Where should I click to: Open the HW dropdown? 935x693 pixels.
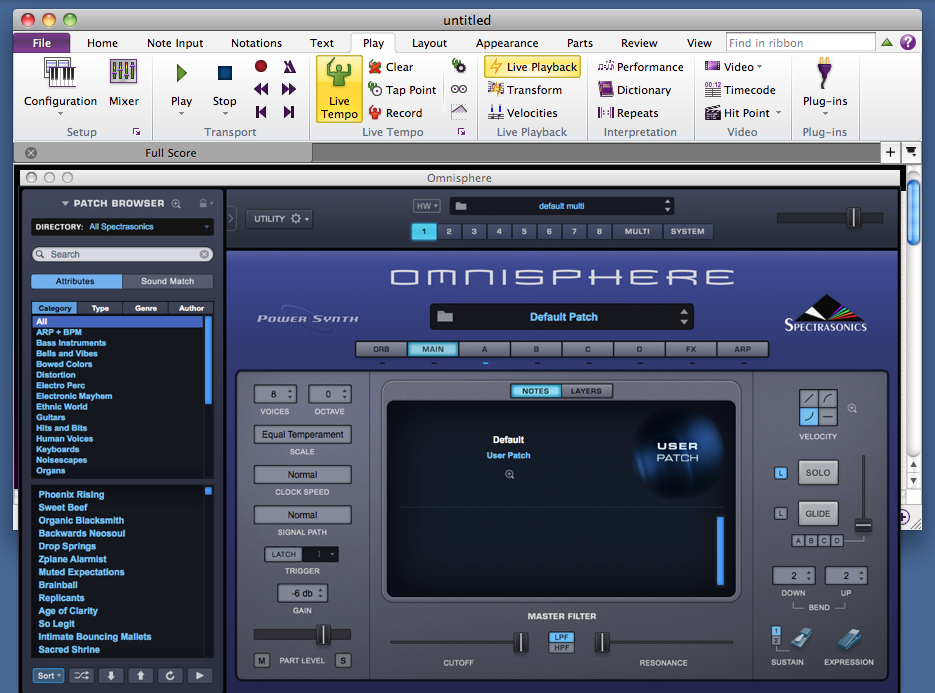(x=426, y=206)
